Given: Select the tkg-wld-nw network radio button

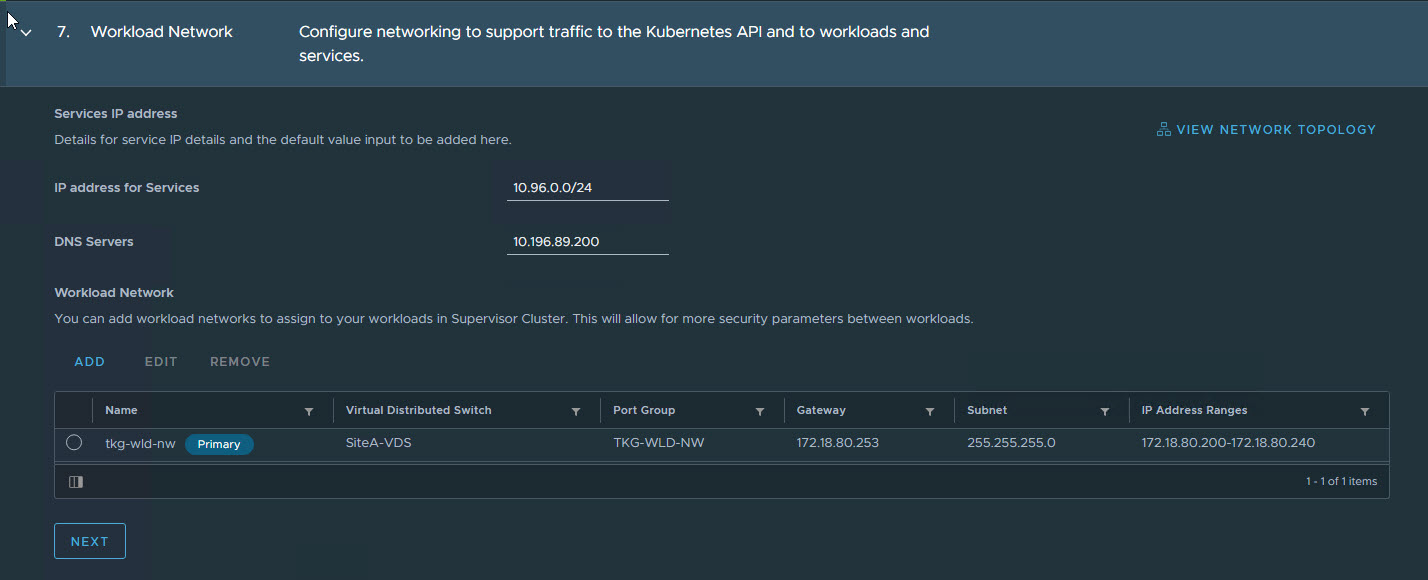Looking at the screenshot, I should coord(74,443).
